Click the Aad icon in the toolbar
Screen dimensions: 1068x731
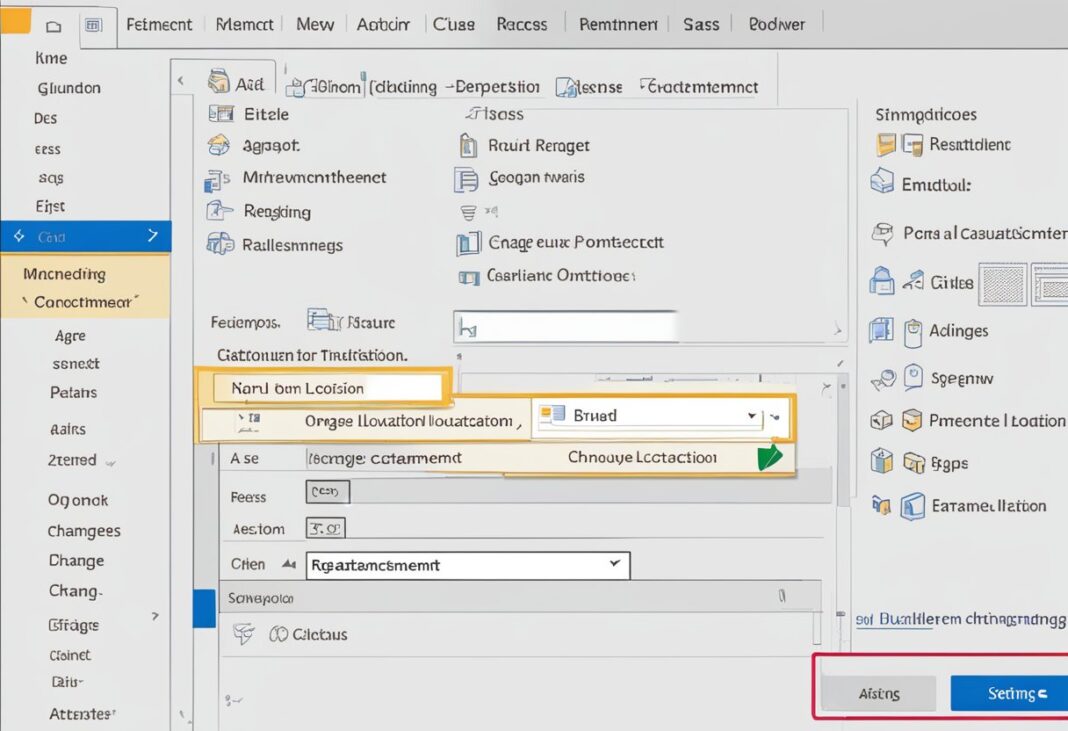218,84
